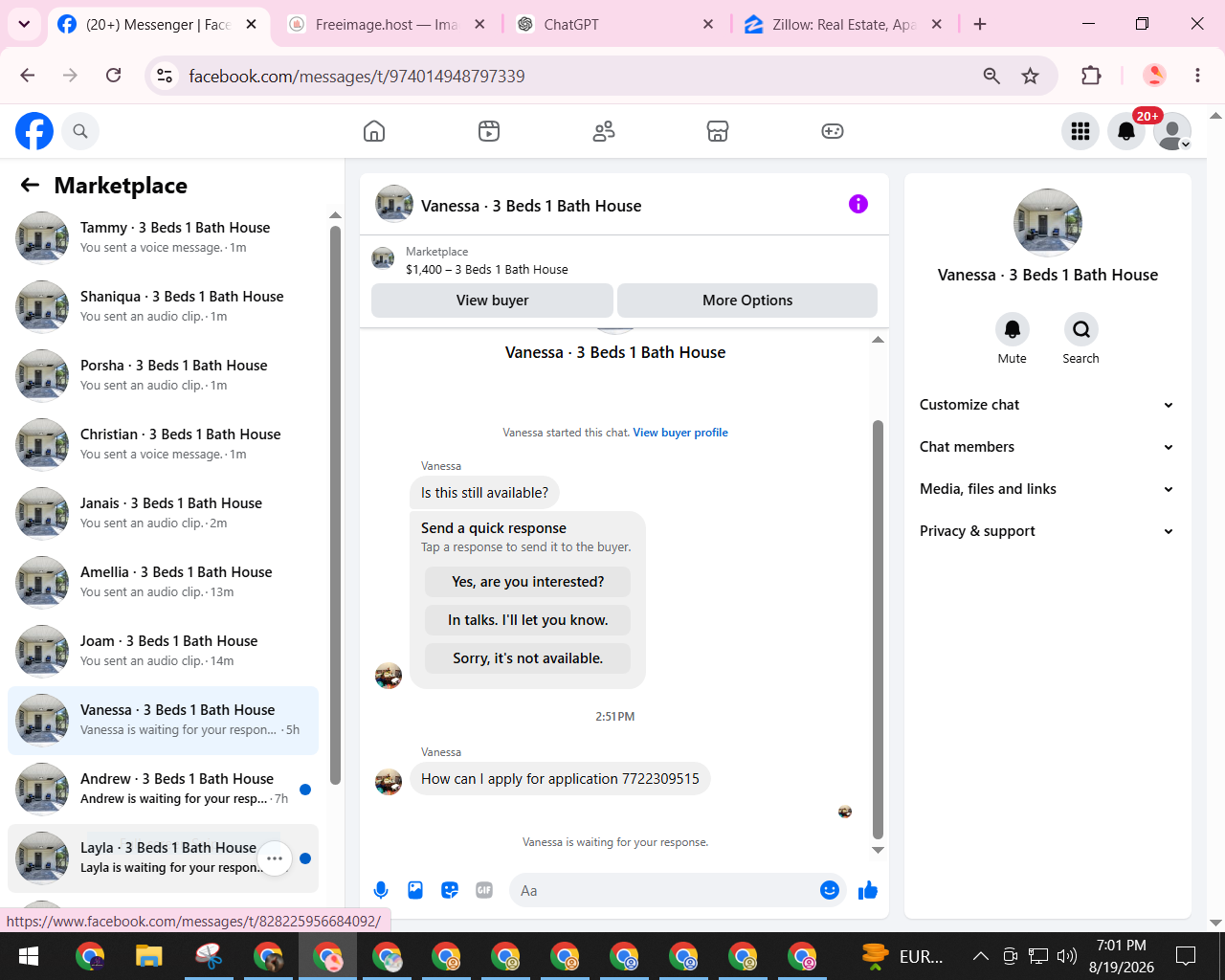Click the Mute bell icon
This screenshot has width=1225, height=980.
pos(1012,329)
